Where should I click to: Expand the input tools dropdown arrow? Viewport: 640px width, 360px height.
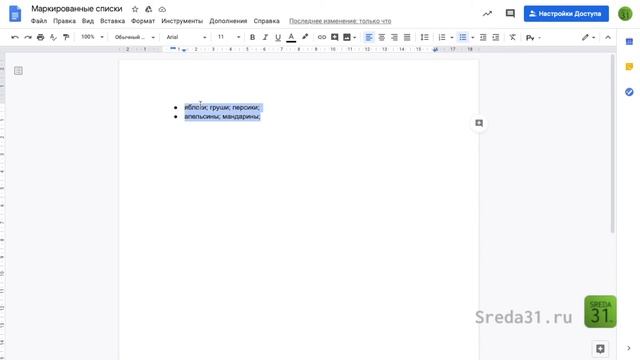pyautogui.click(x=539, y=38)
